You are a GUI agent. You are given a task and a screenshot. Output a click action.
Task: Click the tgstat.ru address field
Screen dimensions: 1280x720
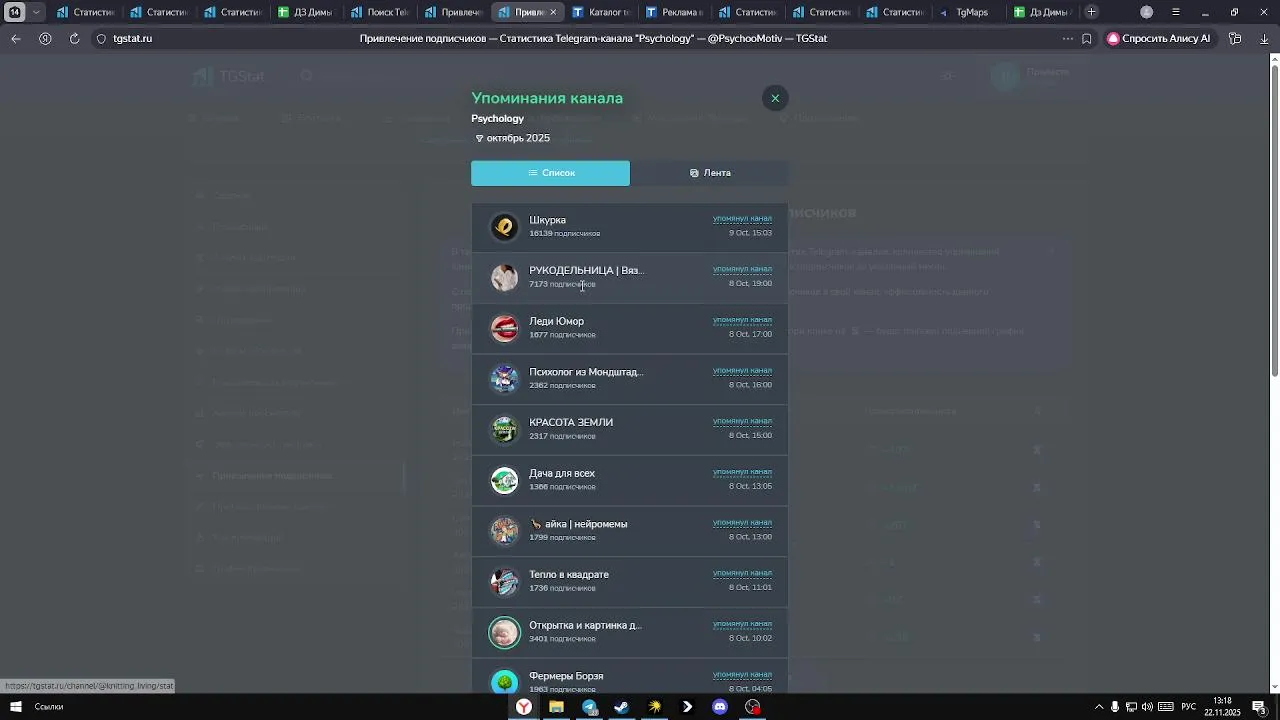point(132,38)
